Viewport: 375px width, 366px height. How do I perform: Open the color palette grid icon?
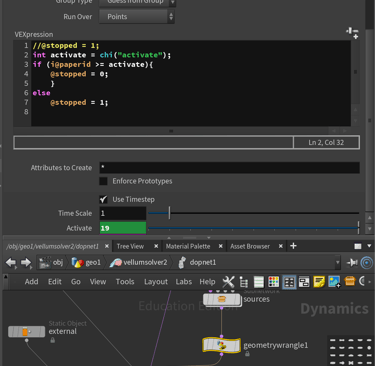tap(273, 282)
